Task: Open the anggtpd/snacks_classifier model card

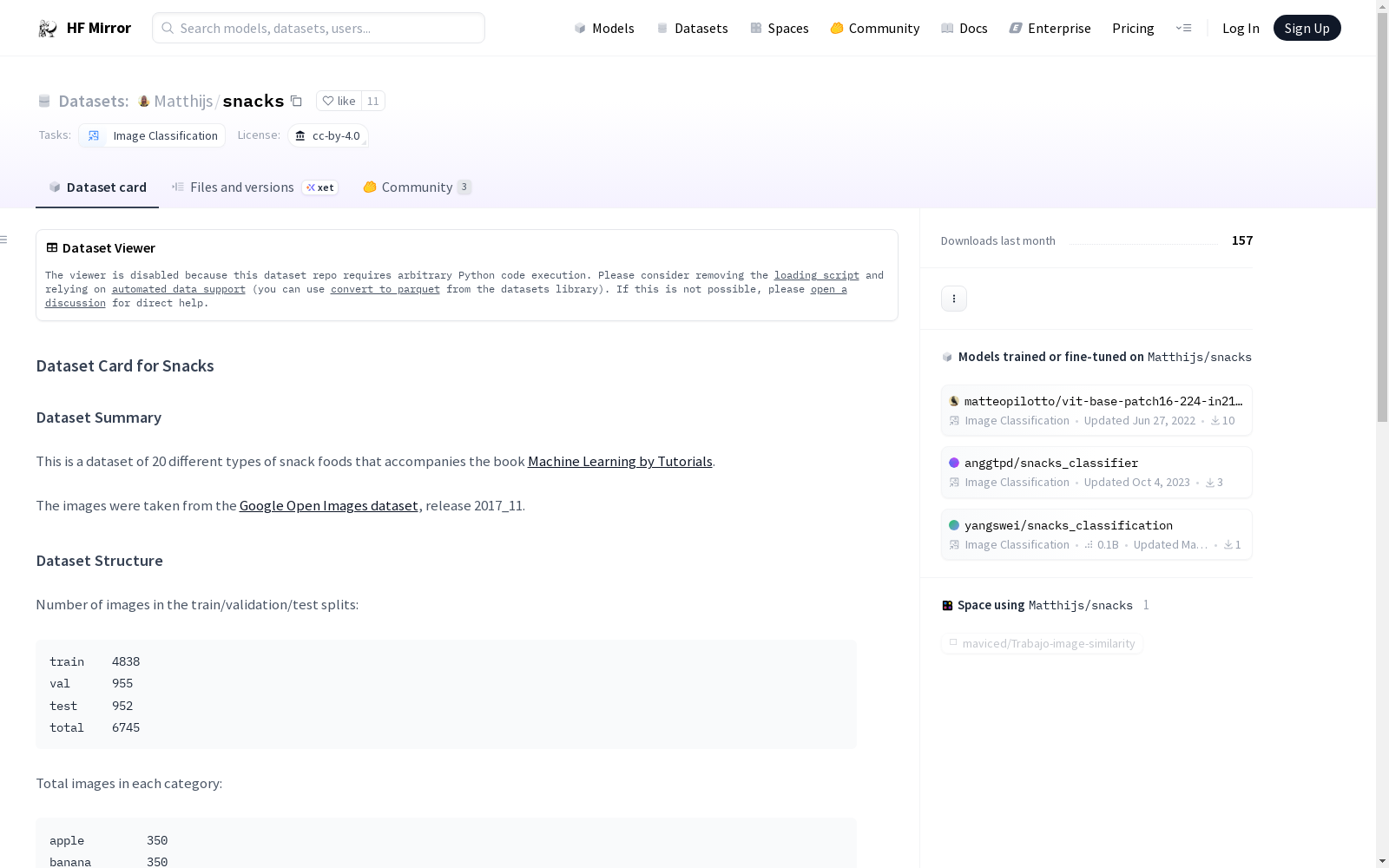Action: [1096, 472]
